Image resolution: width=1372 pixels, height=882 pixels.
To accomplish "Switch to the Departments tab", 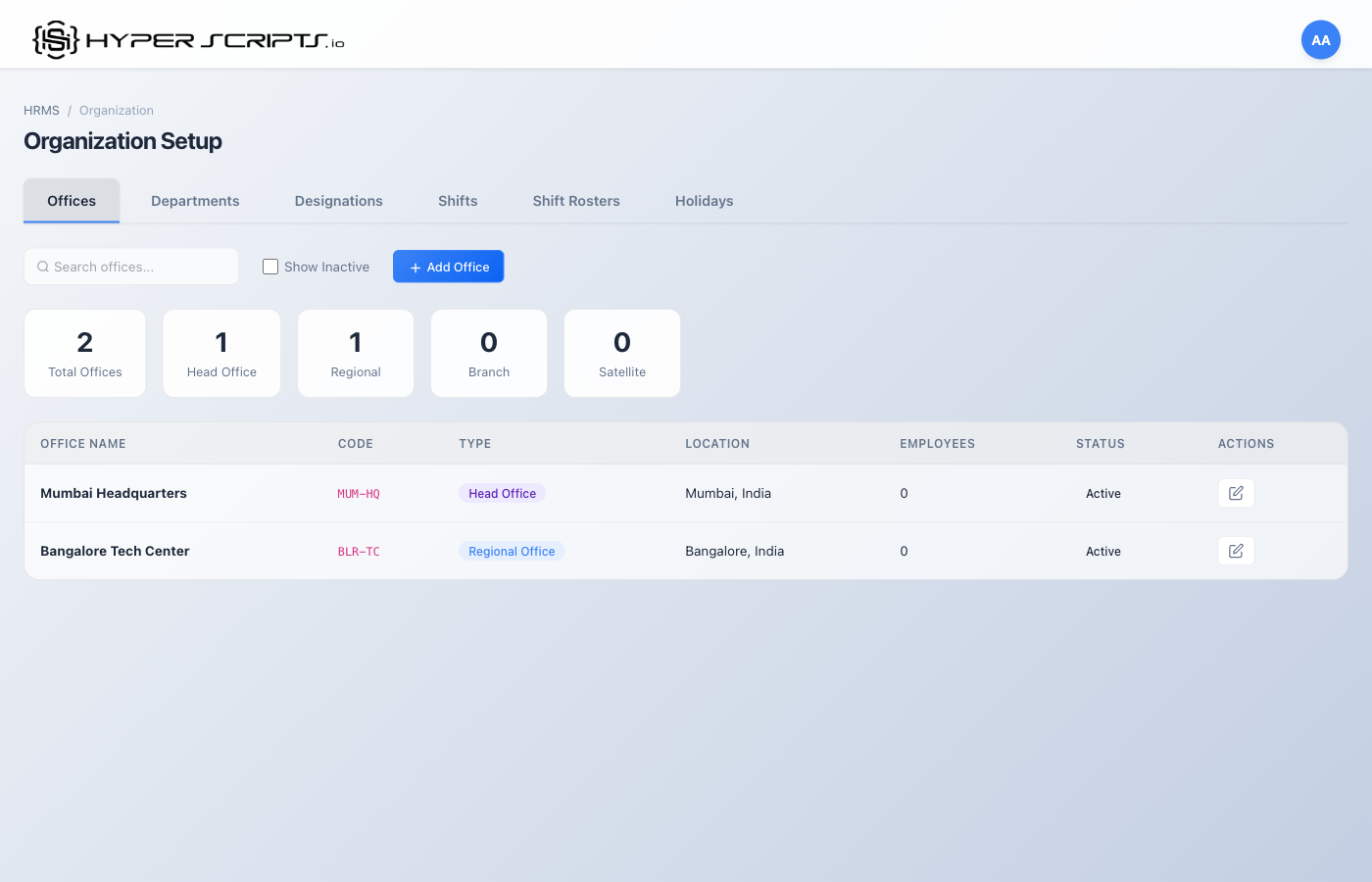I will tap(195, 201).
